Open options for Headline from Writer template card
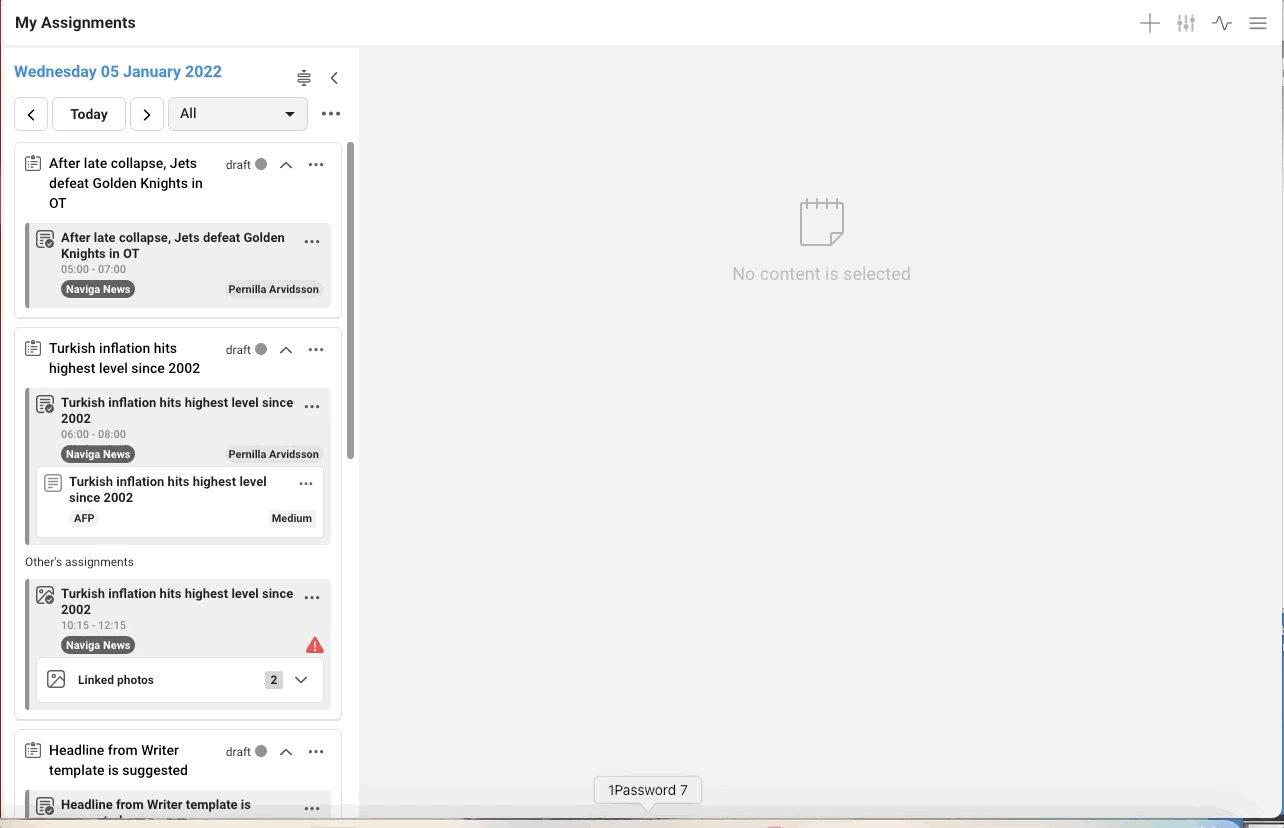The image size is (1284, 828). 316,752
